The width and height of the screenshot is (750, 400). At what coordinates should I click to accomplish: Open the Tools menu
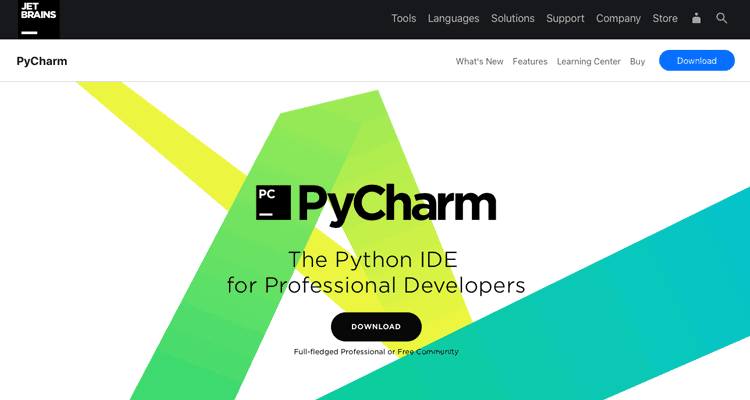coord(404,18)
